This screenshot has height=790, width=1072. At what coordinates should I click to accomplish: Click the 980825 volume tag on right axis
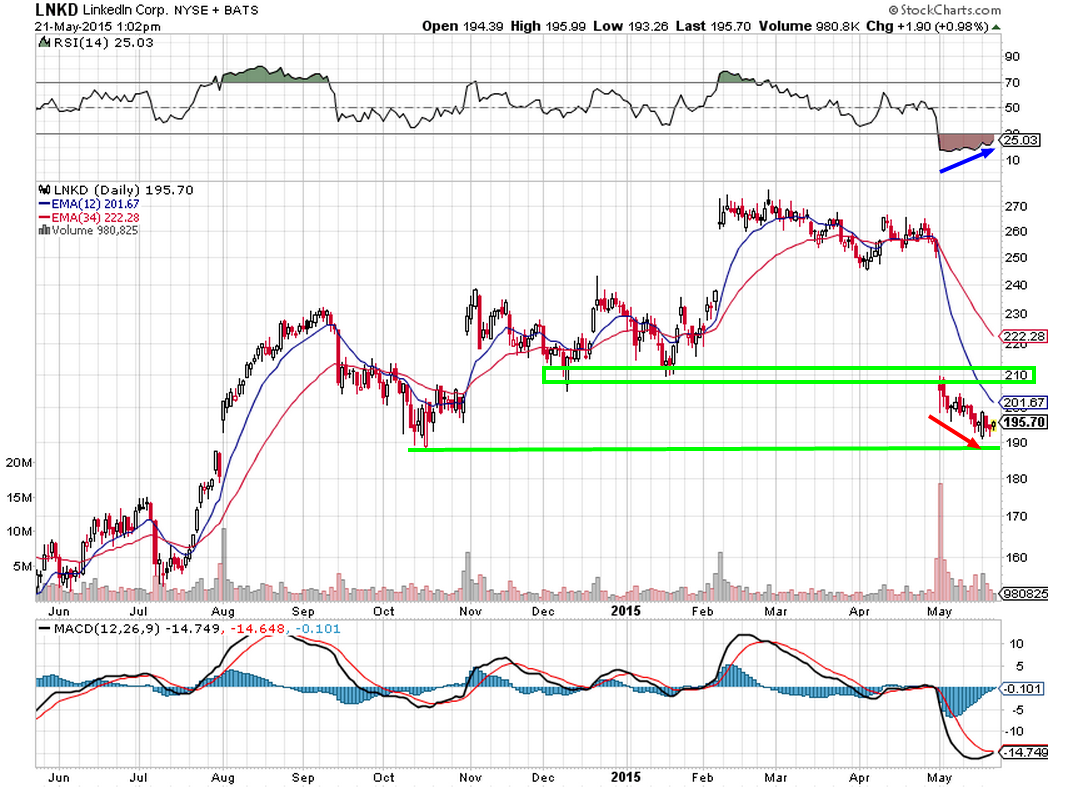[1024, 594]
